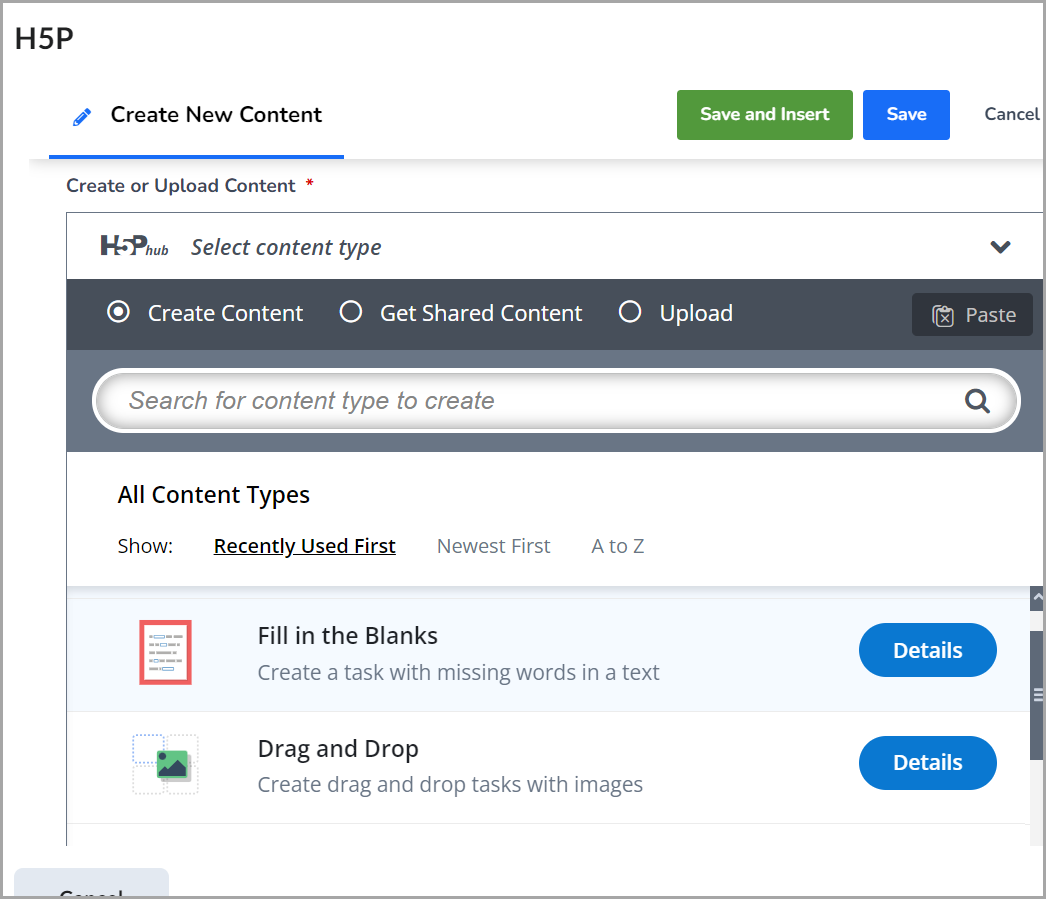Image resolution: width=1046 pixels, height=899 pixels.
Task: Click the H5P hub logo
Action: point(133,246)
